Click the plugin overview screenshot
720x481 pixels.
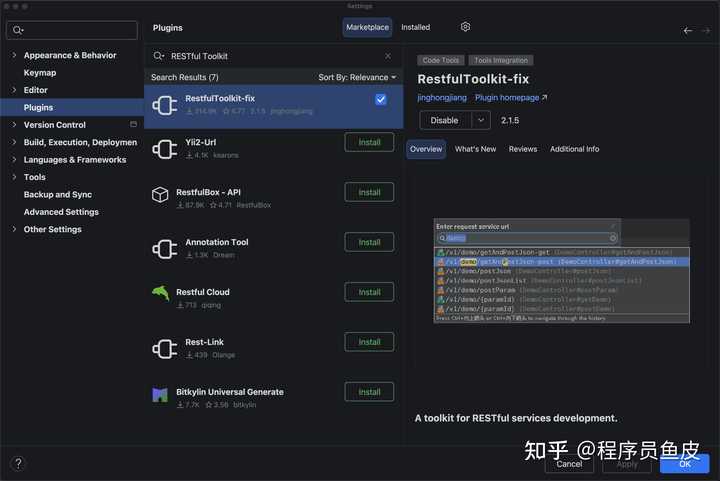click(x=561, y=271)
